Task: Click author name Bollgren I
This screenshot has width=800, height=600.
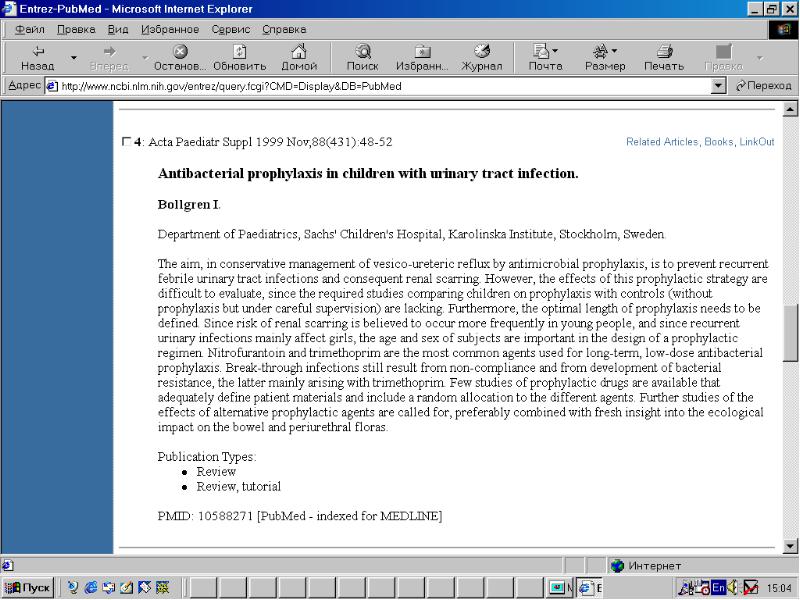Action: 188,204
